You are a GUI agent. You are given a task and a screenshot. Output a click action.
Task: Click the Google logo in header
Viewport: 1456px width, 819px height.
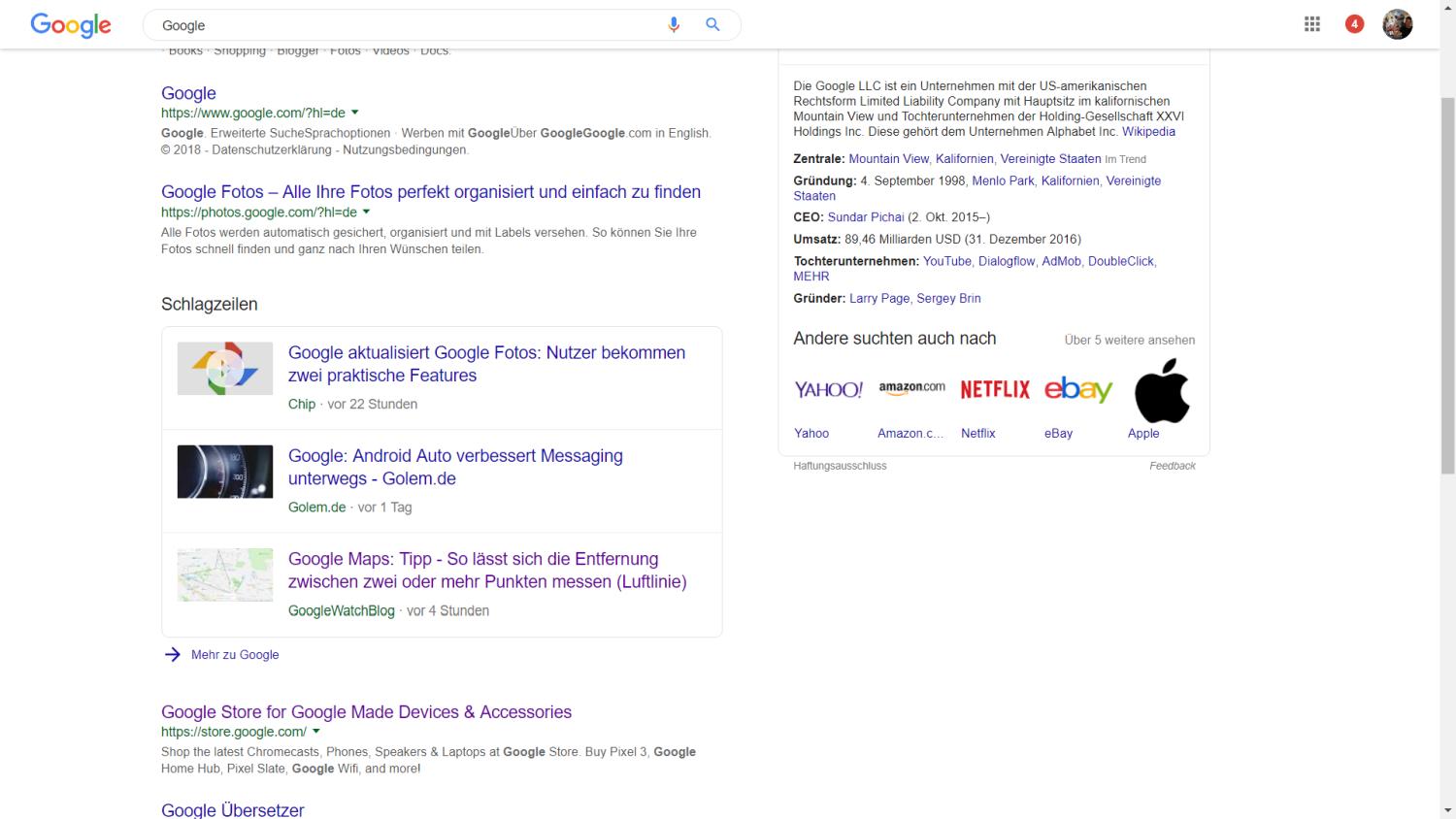click(71, 25)
